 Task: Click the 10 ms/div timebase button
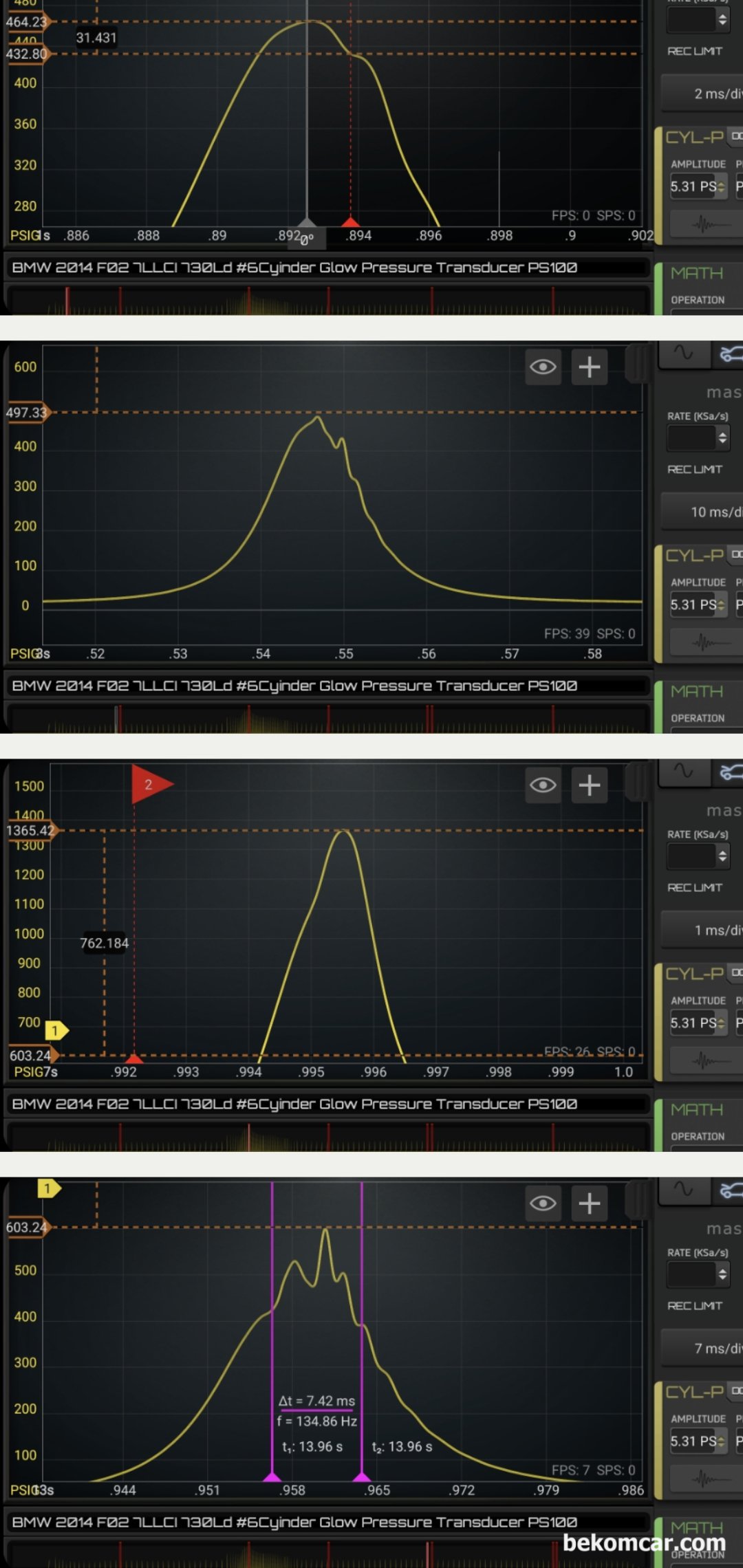coord(702,512)
